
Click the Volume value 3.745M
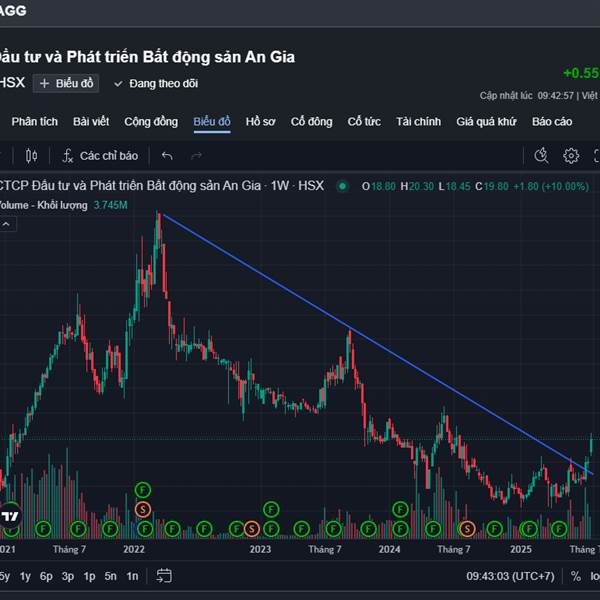[x=111, y=205]
